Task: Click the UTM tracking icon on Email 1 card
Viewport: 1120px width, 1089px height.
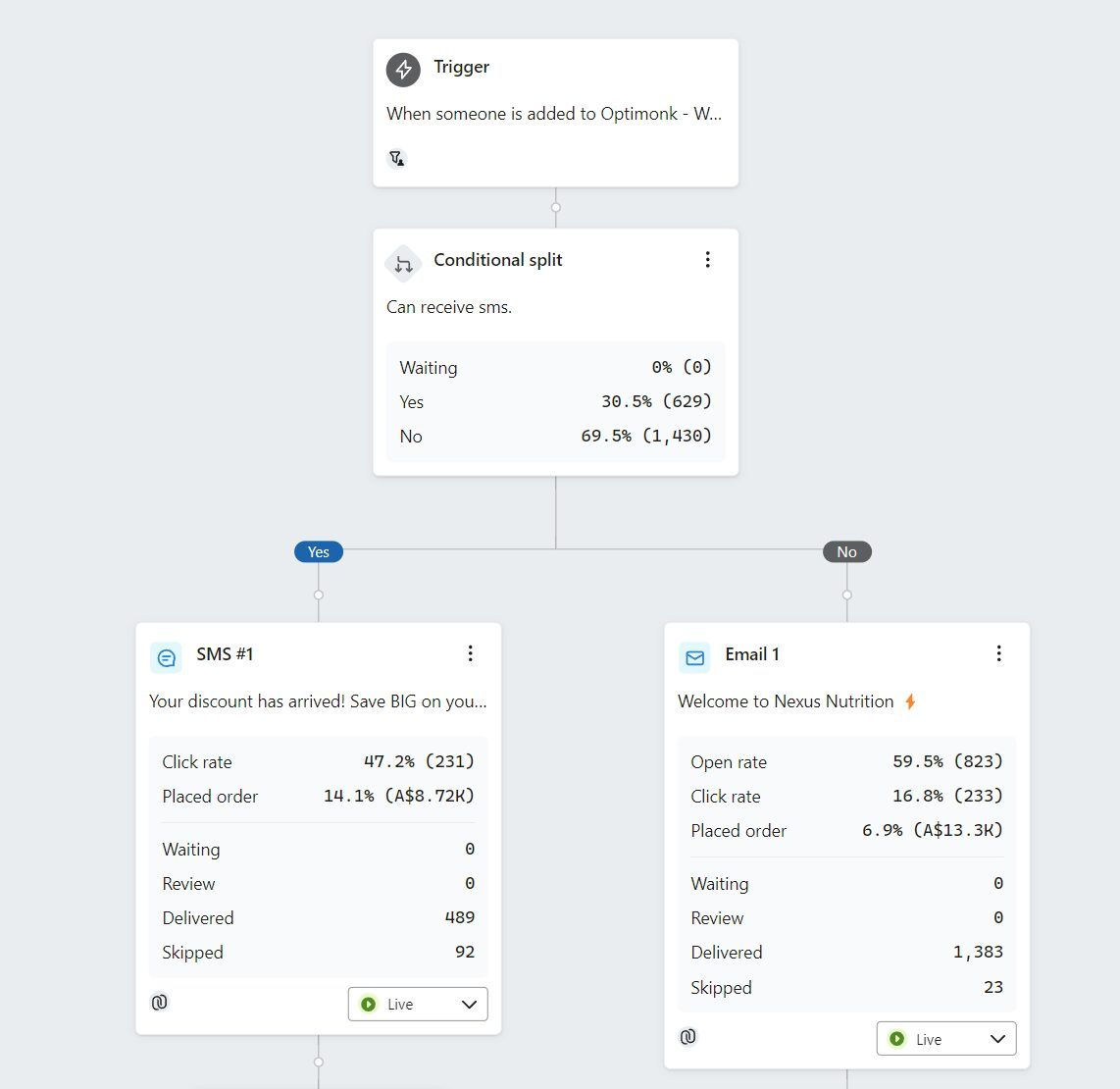Action: (x=687, y=1037)
